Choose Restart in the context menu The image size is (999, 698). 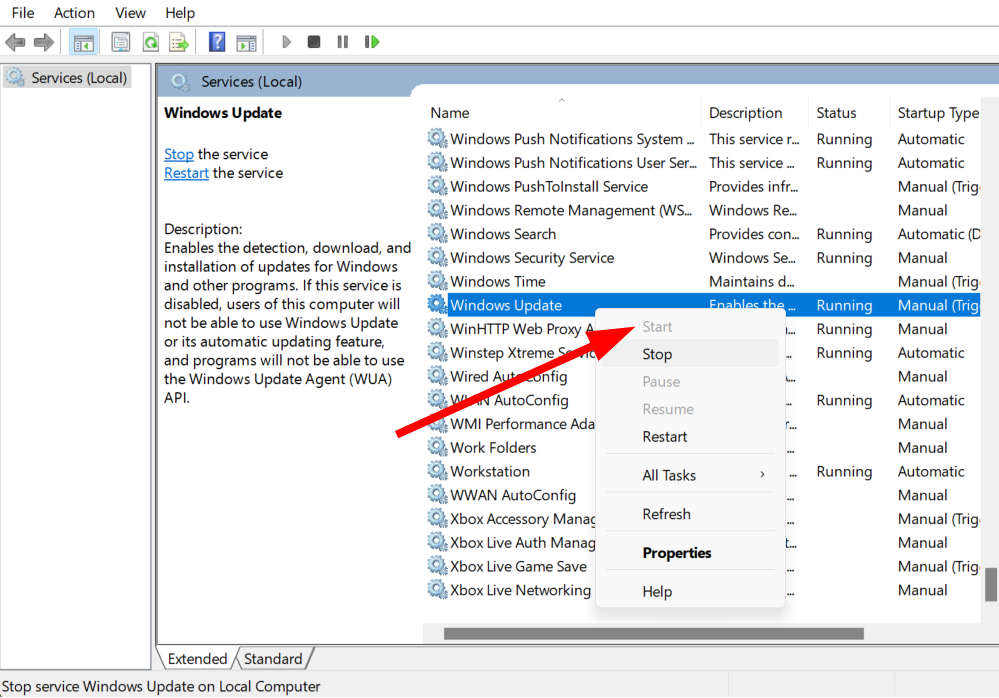click(690, 437)
